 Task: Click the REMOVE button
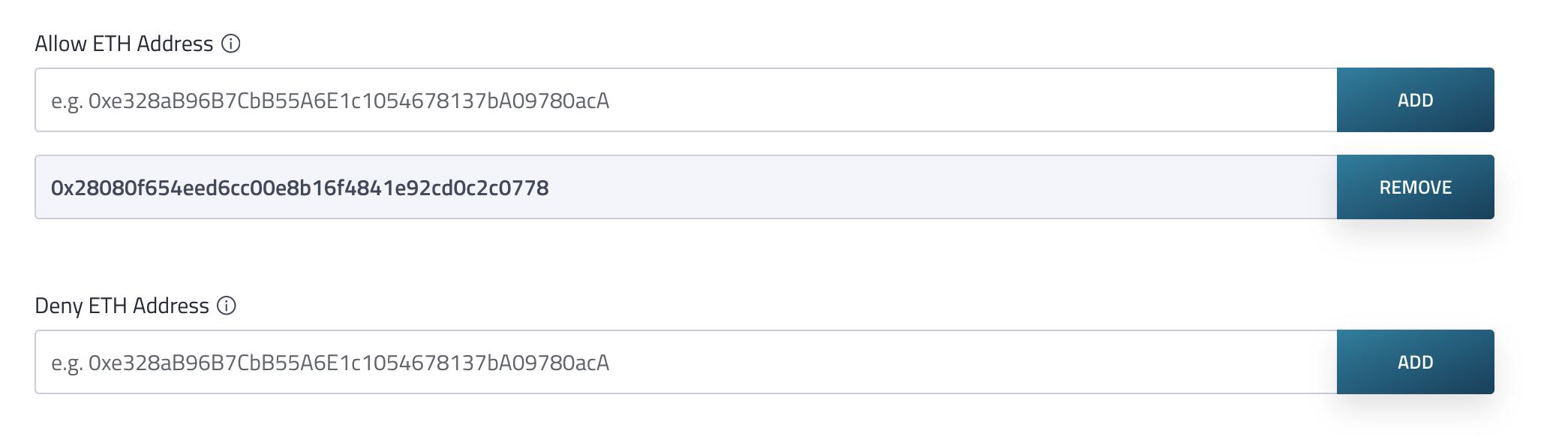[1415, 187]
